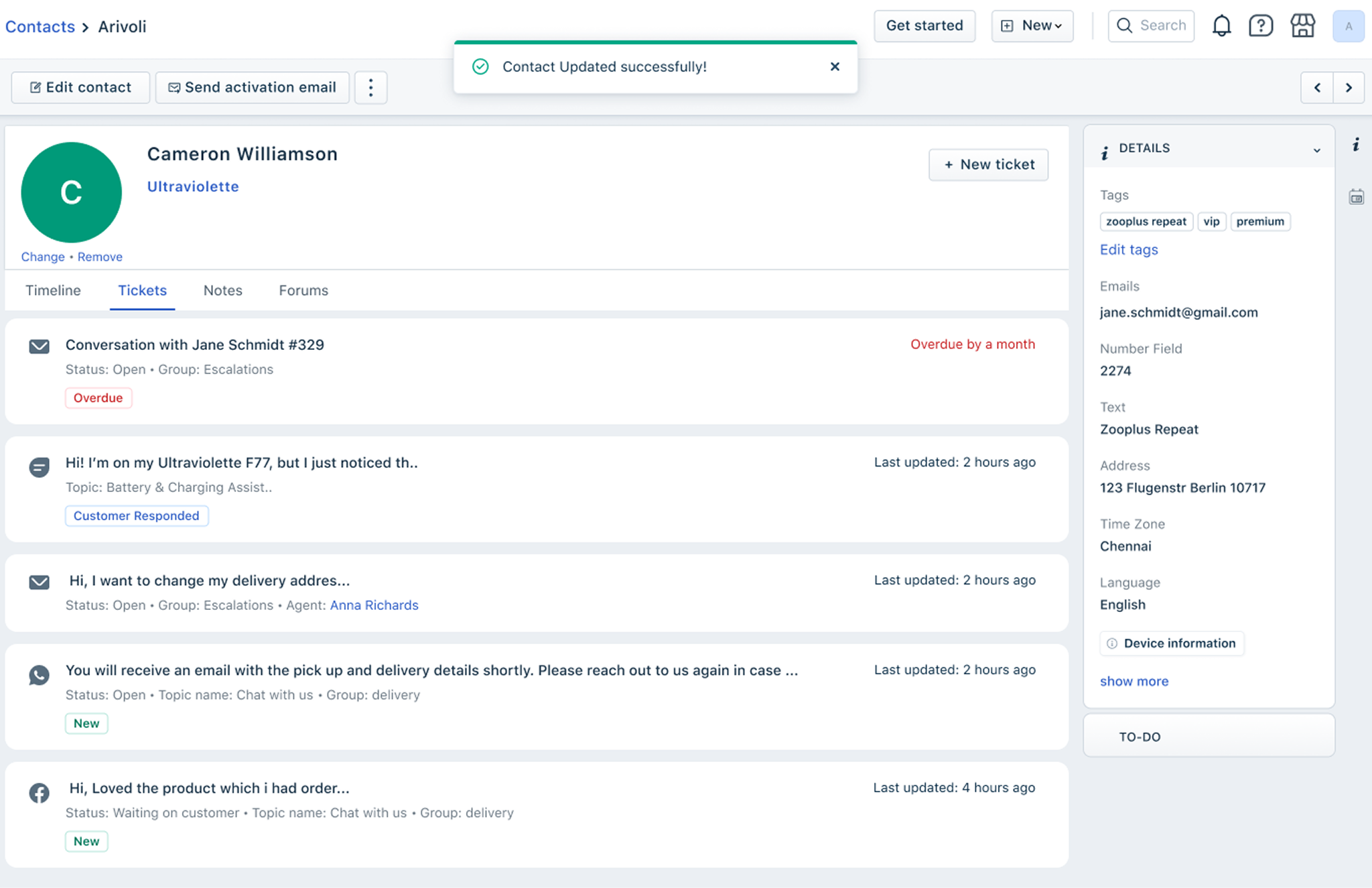Switch to the Timeline tab

[x=53, y=290]
